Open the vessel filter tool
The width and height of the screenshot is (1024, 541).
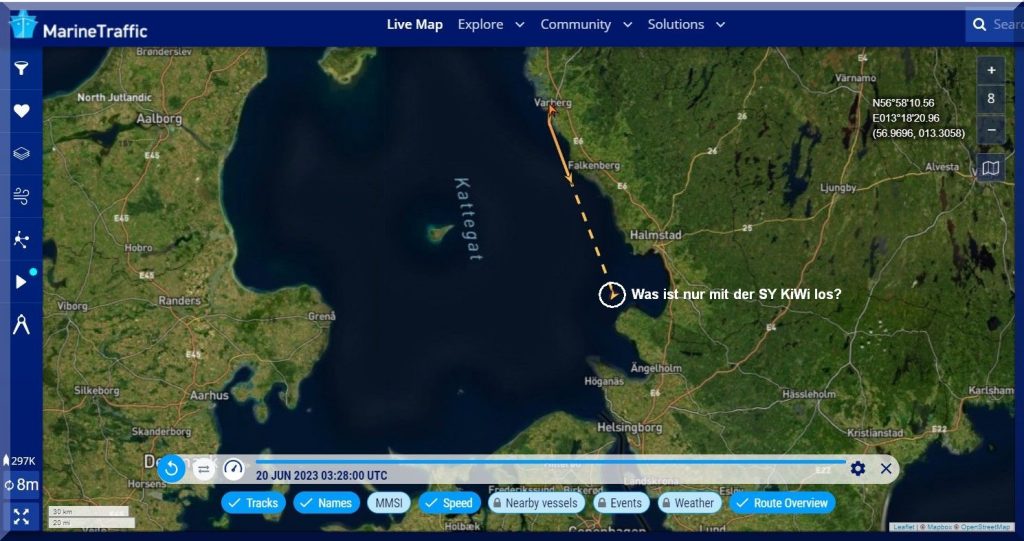(21, 69)
